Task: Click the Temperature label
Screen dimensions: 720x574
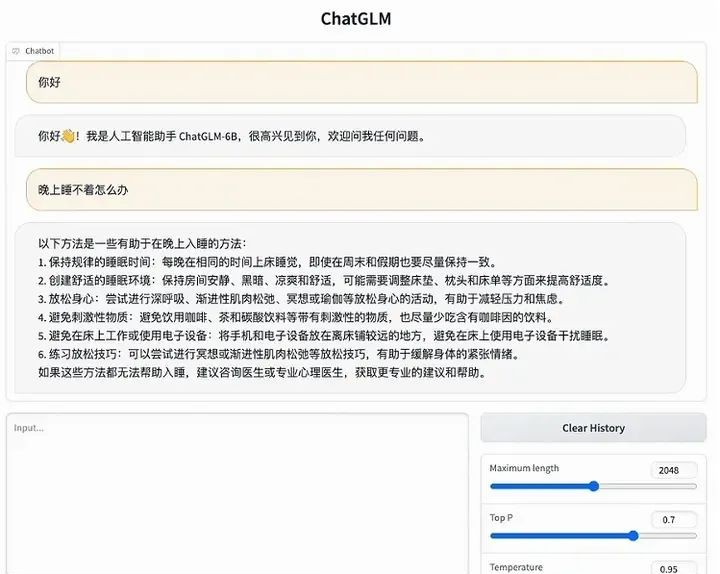Action: (516, 567)
